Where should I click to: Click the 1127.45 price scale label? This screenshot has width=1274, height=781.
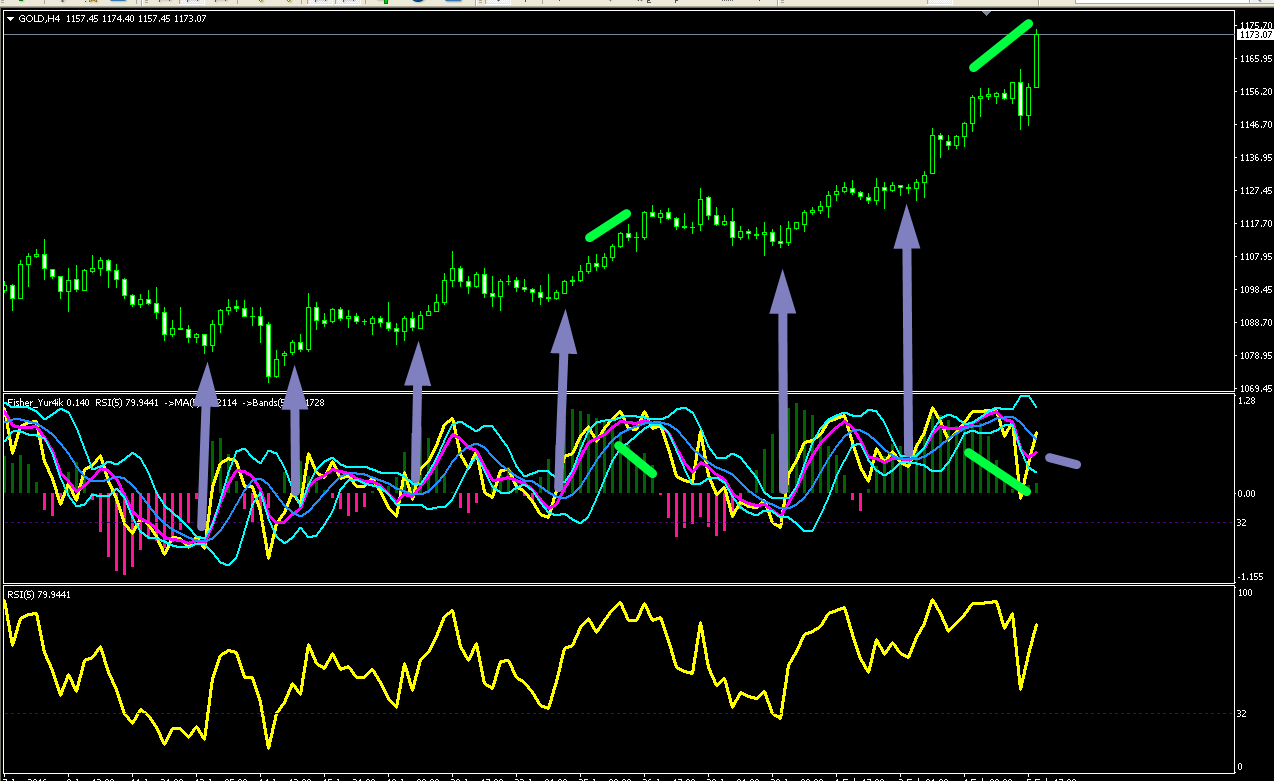pos(1255,191)
